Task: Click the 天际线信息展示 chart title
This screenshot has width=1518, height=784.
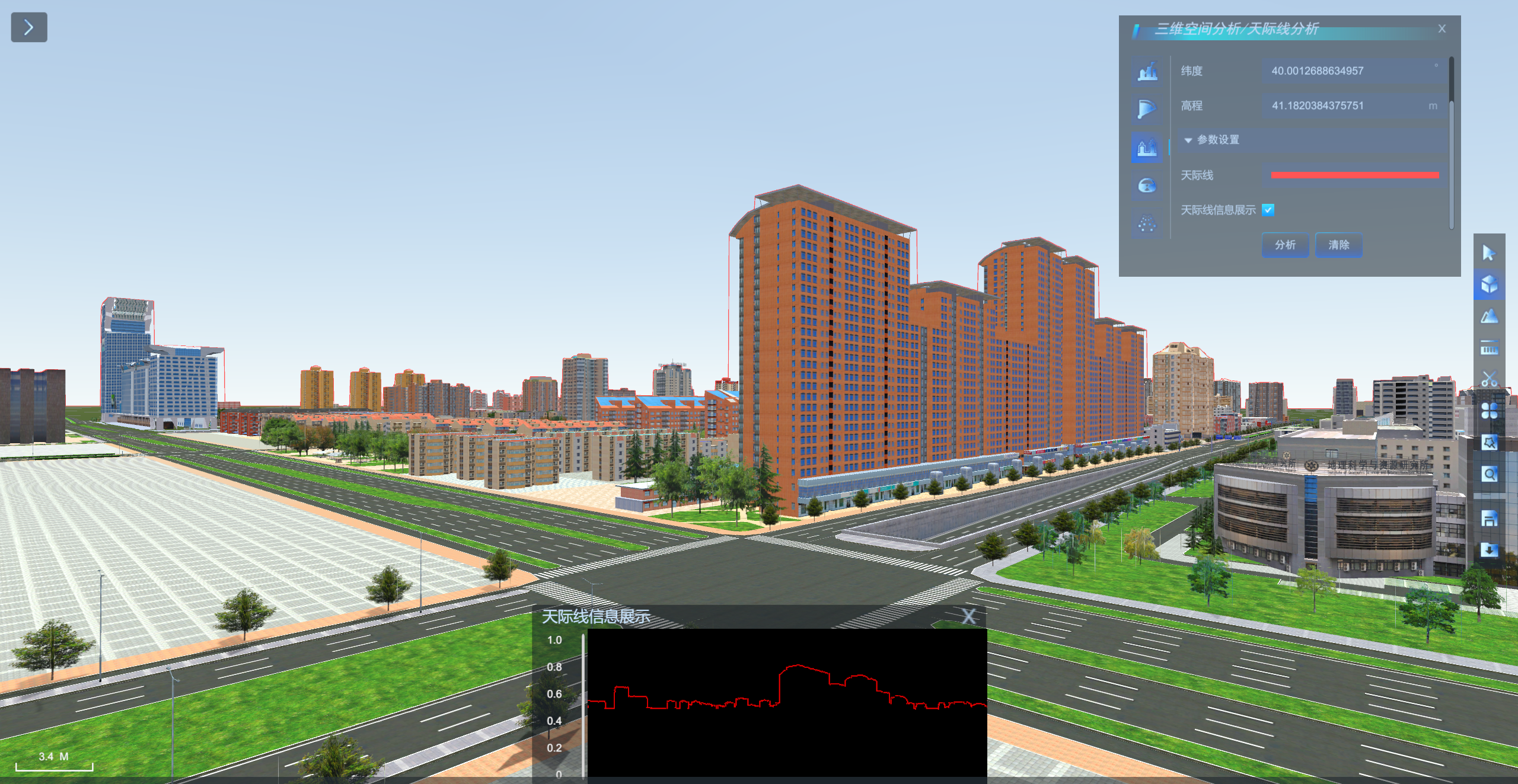Action: click(x=596, y=617)
